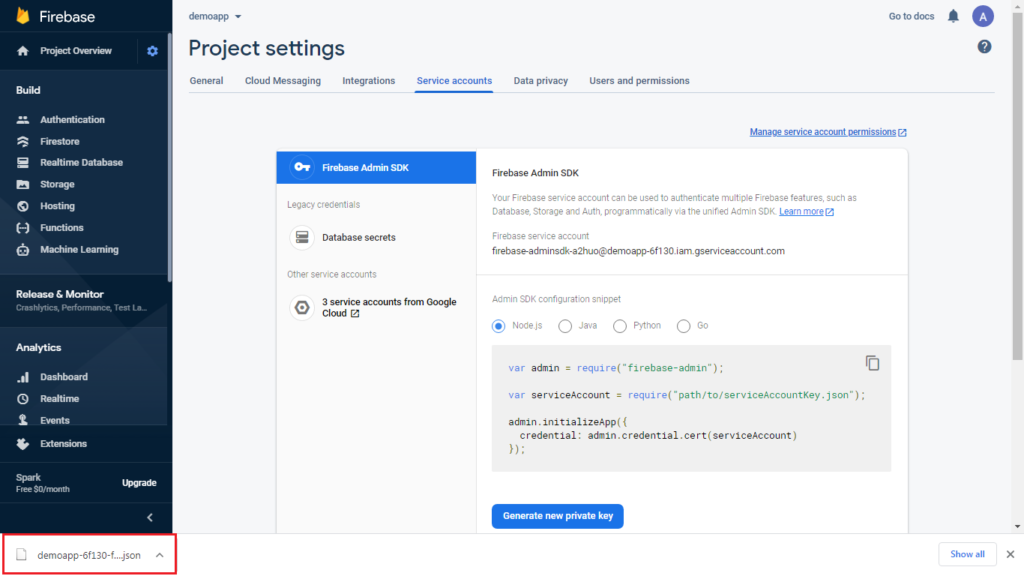Click Show all downloads button

click(x=967, y=554)
